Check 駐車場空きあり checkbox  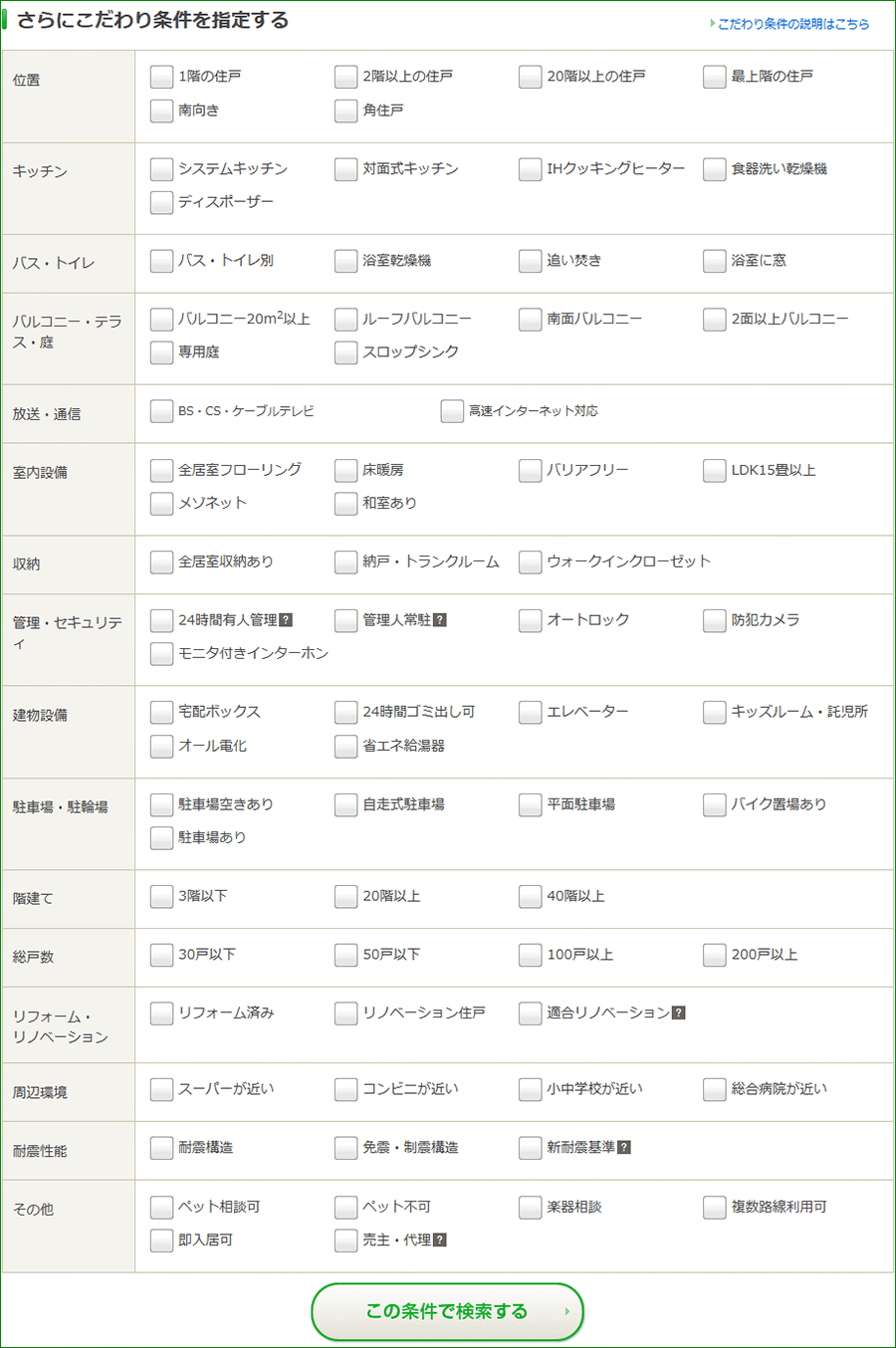click(161, 804)
